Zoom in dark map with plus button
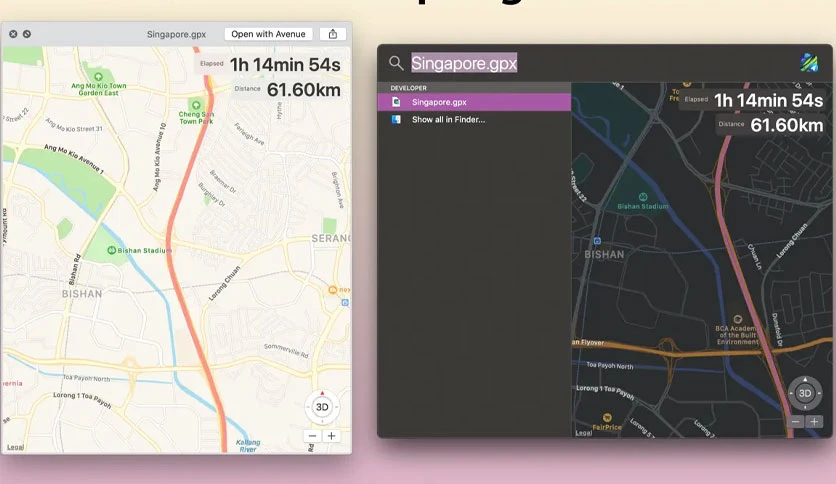The height and width of the screenshot is (484, 836). [x=814, y=422]
